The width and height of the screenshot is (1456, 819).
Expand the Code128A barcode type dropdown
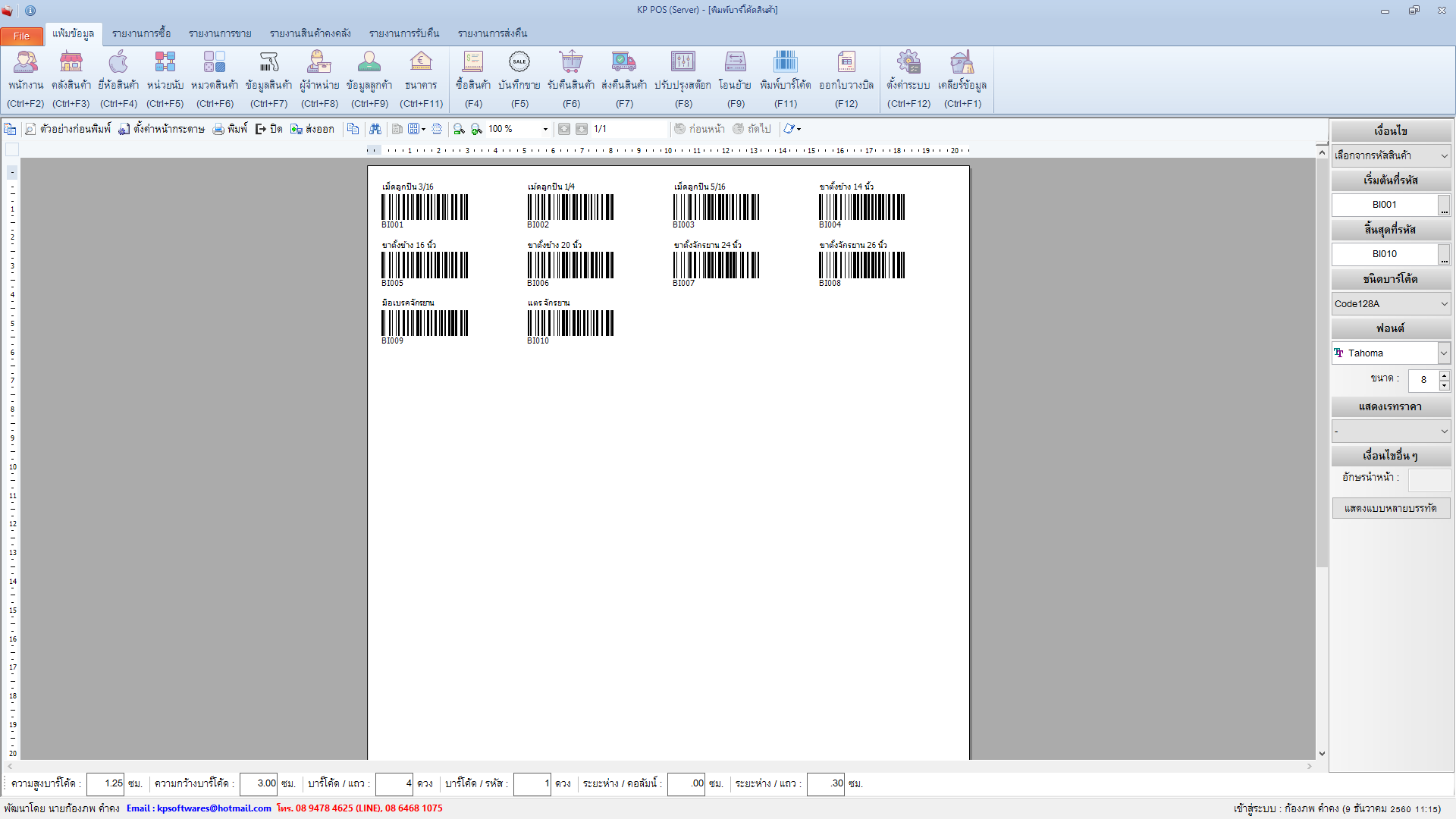(1444, 304)
